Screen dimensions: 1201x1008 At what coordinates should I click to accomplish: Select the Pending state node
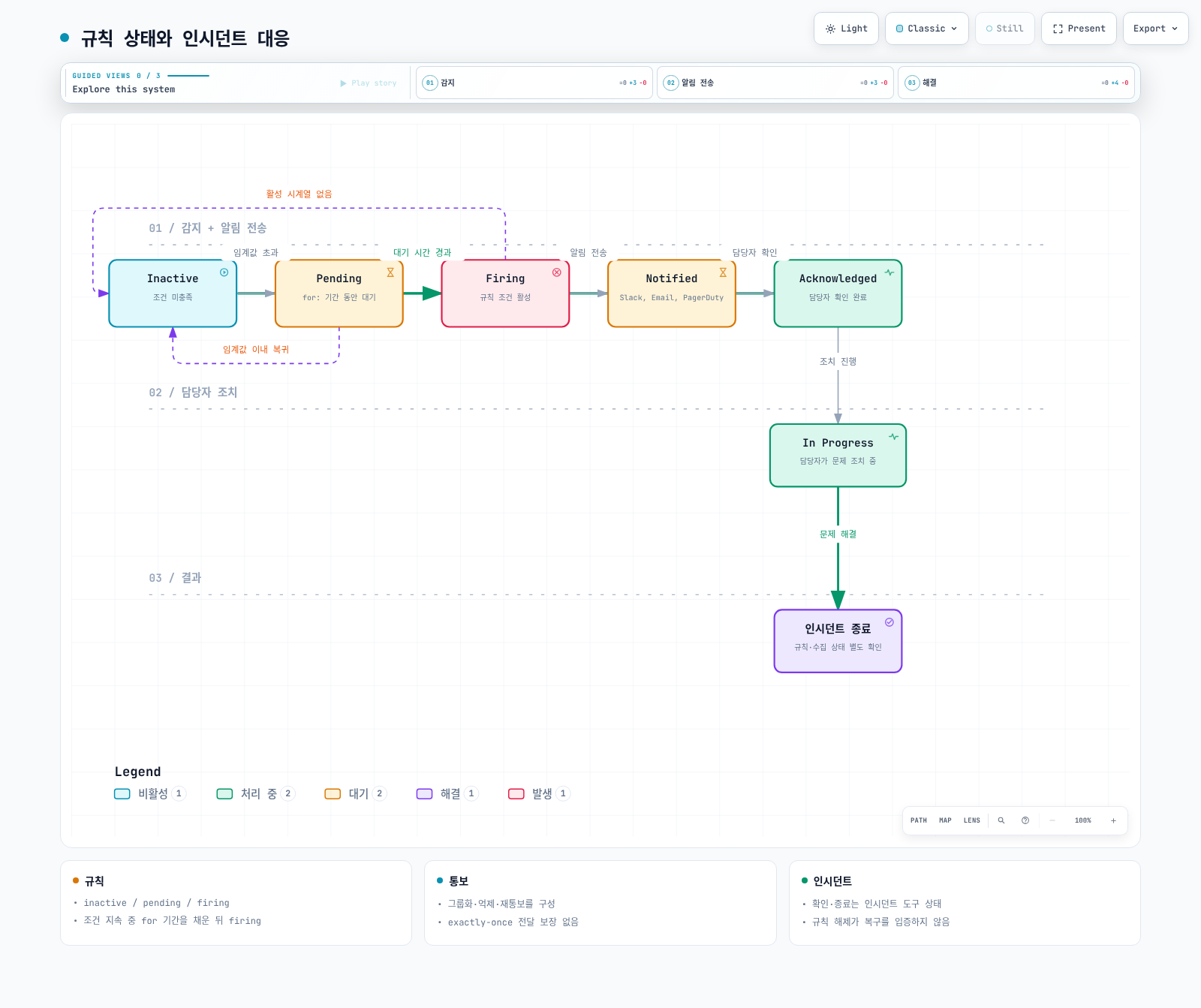coord(339,293)
